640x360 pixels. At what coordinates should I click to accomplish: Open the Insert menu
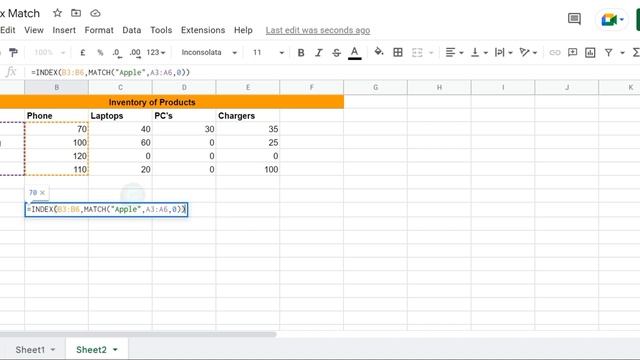(x=64, y=30)
